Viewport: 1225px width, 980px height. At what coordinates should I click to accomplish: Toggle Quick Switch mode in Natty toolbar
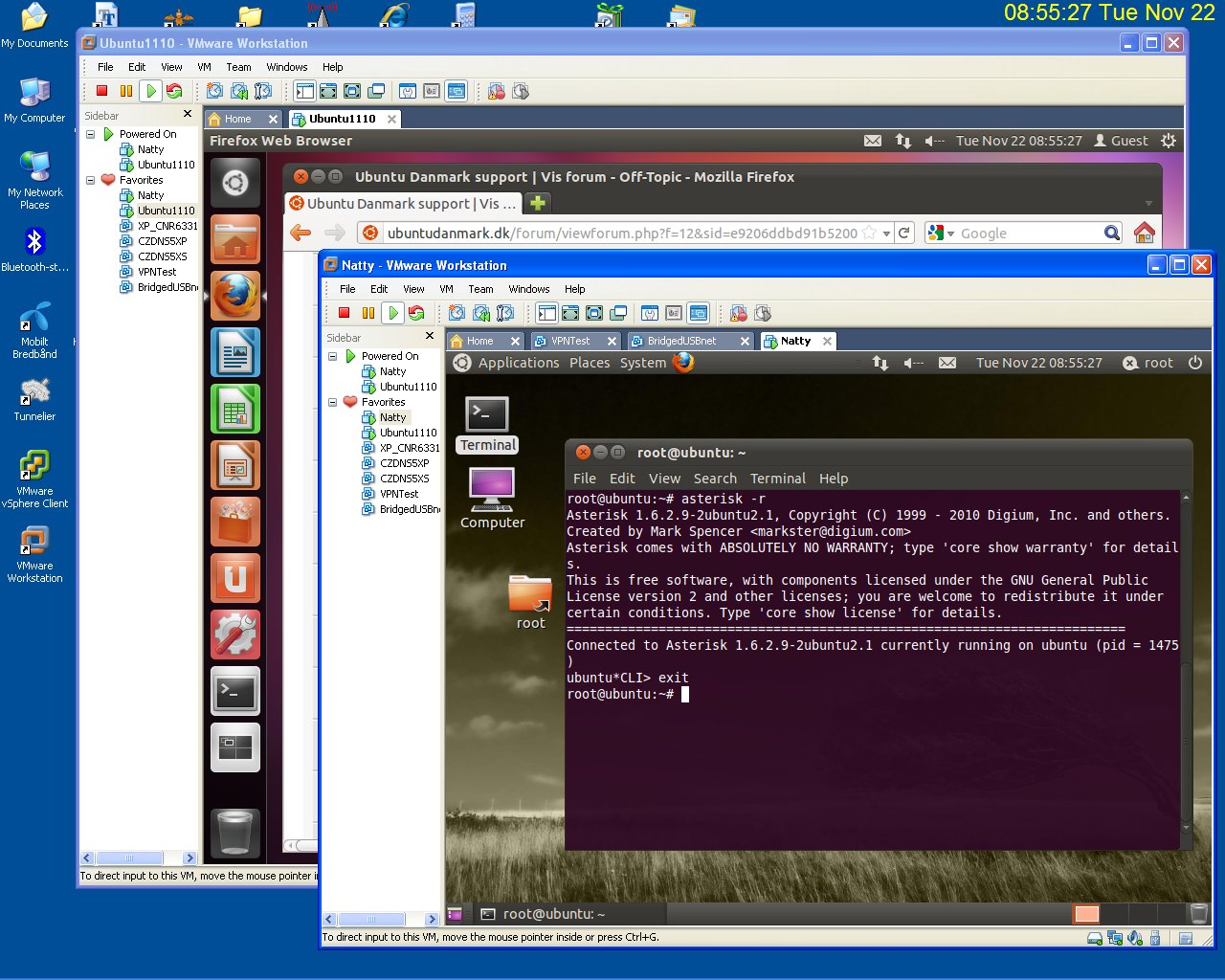coord(570,313)
